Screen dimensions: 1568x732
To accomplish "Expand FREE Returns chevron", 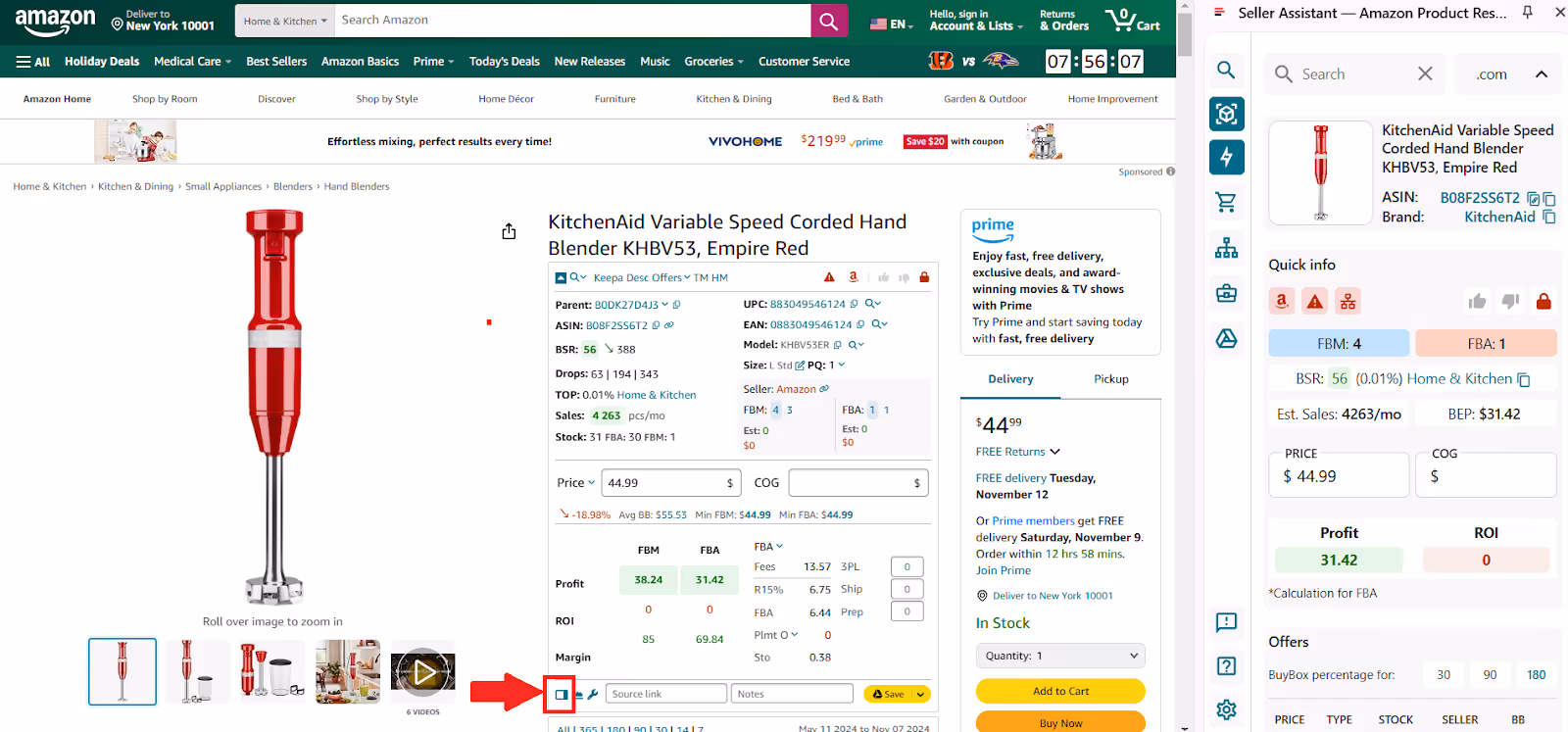I will point(1054,452).
